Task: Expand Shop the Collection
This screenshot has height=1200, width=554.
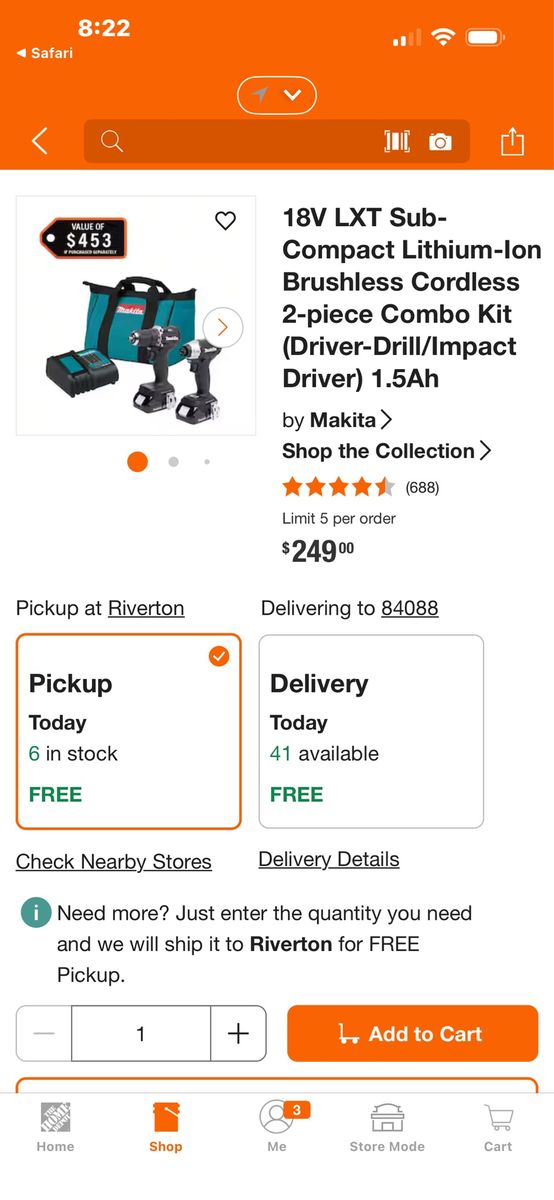Action: point(387,451)
